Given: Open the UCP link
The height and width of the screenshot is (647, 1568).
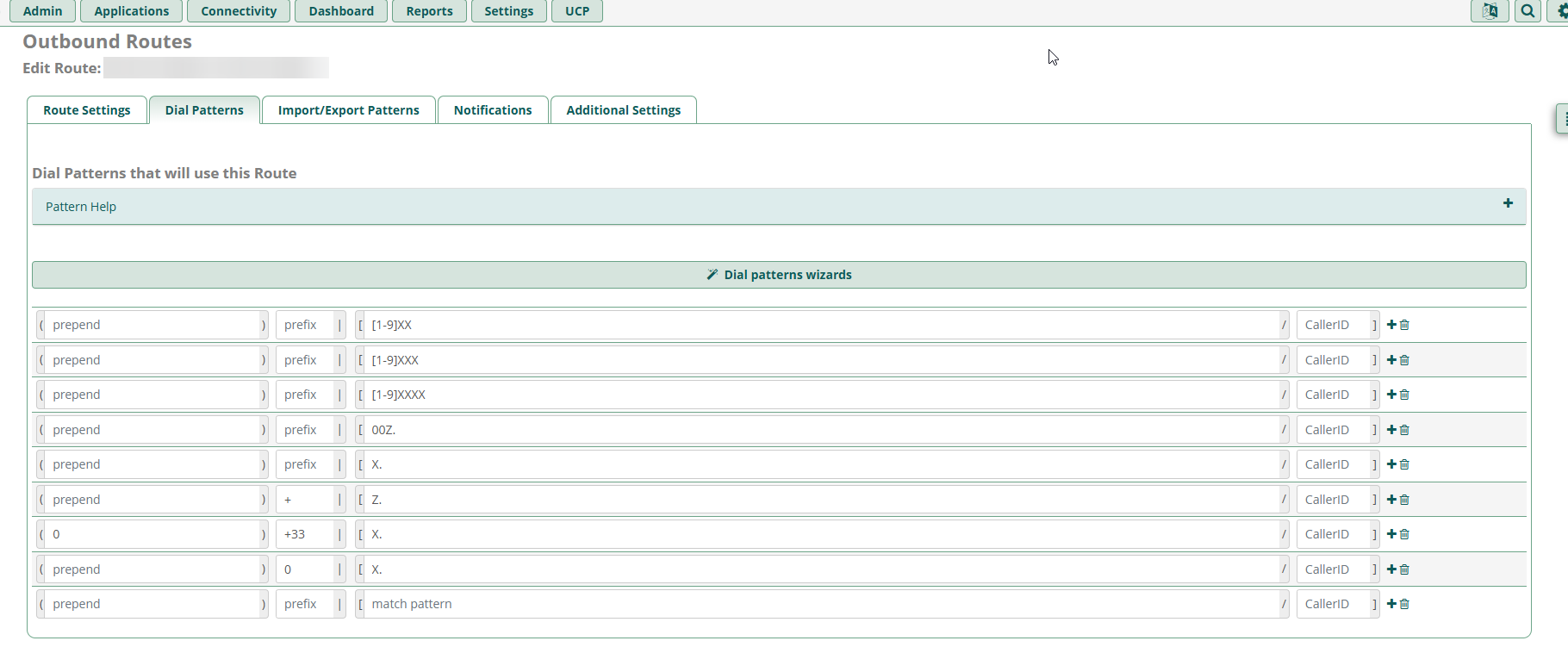Looking at the screenshot, I should point(577,11).
